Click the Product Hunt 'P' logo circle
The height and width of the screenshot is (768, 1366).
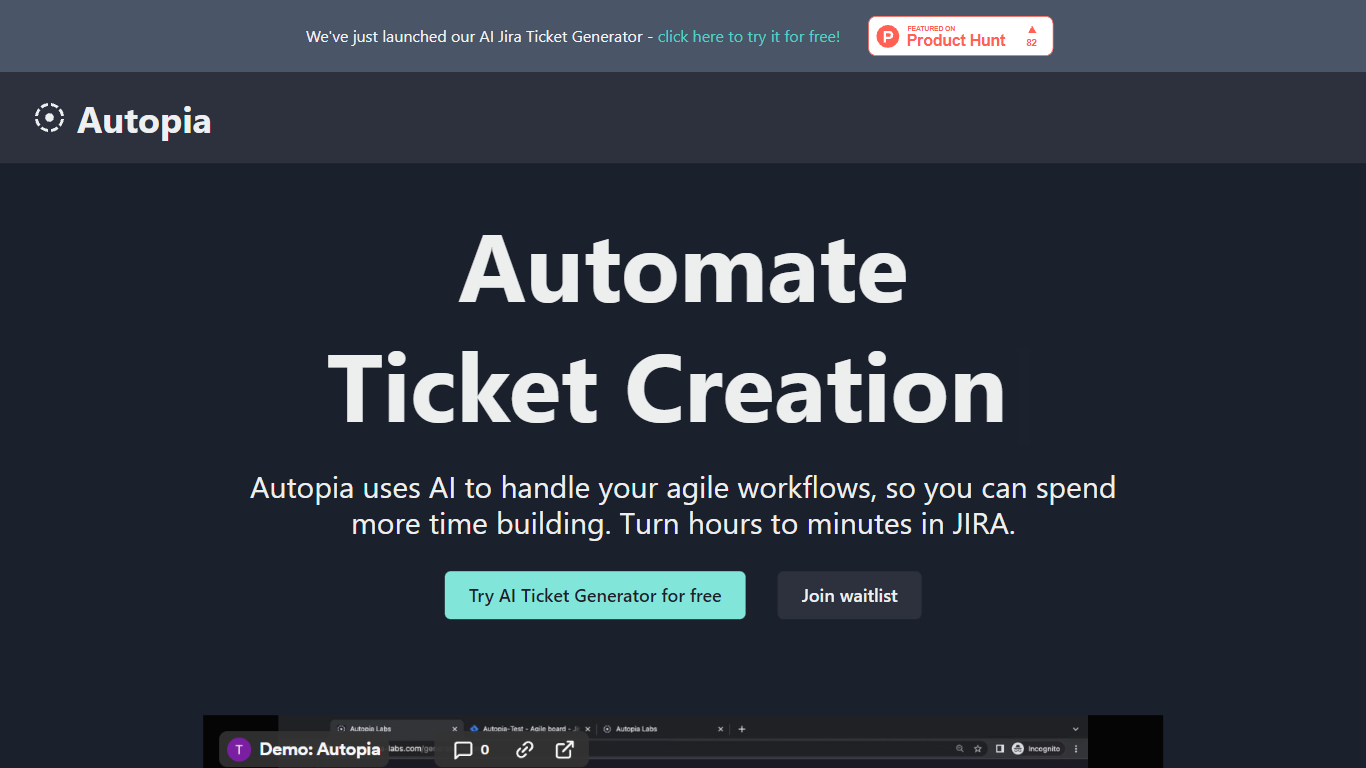(888, 37)
